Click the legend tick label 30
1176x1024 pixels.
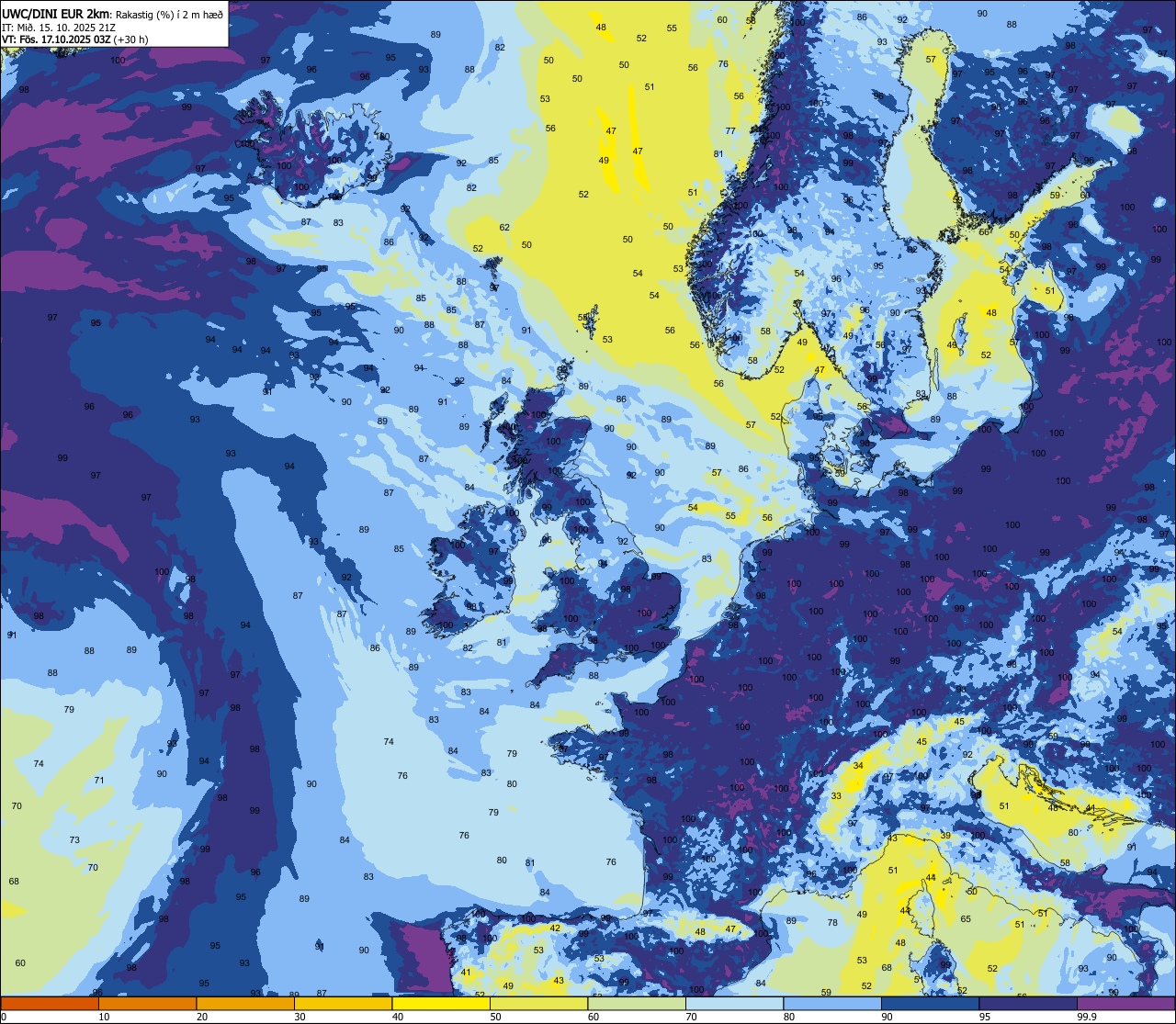[300, 1017]
